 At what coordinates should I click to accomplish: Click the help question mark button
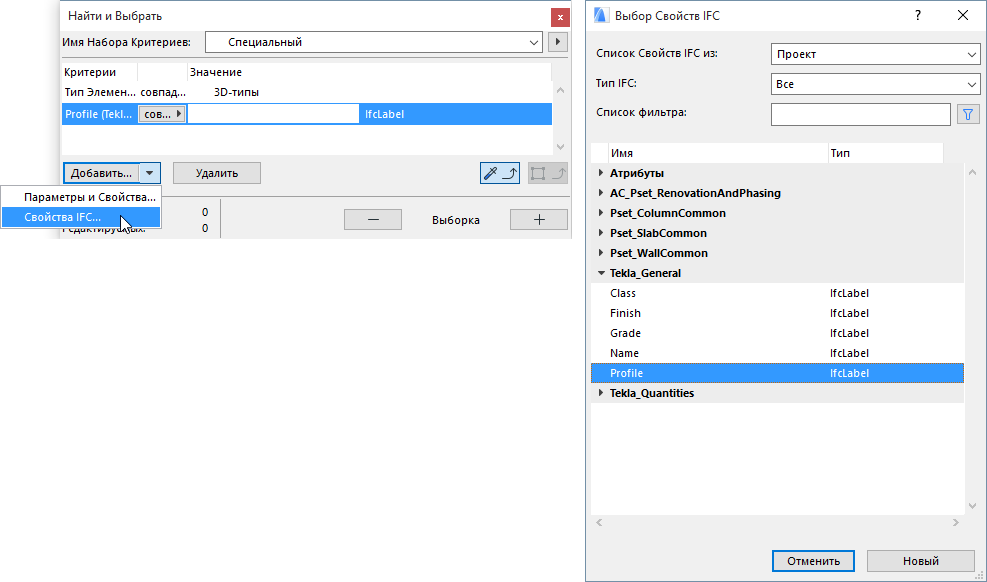[918, 16]
